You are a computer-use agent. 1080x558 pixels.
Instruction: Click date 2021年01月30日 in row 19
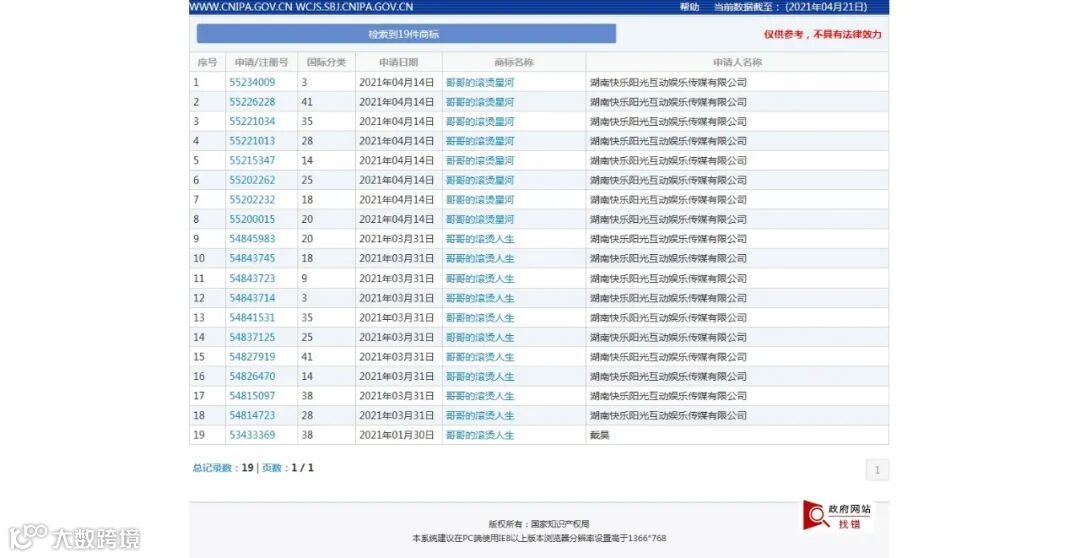click(x=397, y=435)
